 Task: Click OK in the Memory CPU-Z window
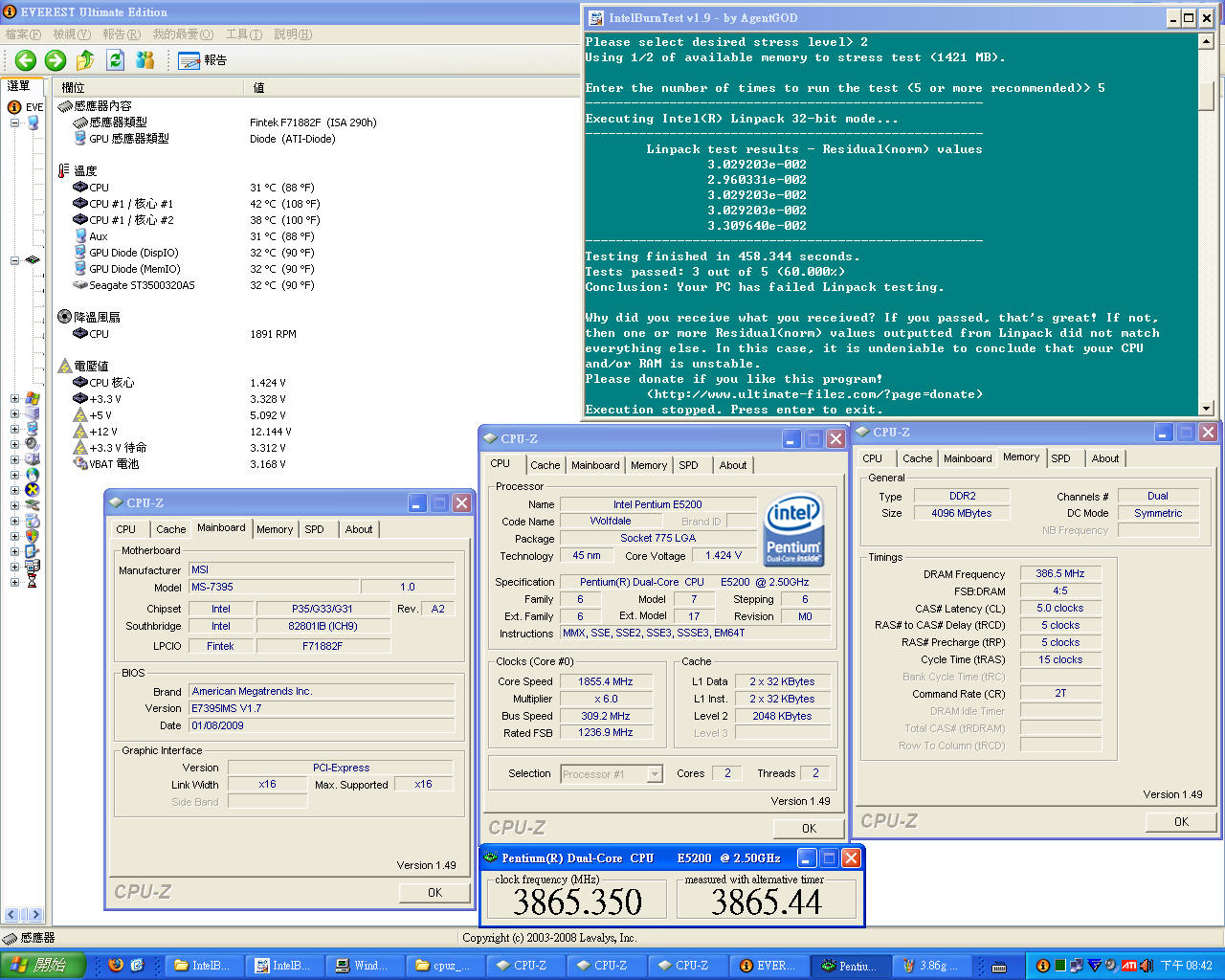[x=1181, y=822]
